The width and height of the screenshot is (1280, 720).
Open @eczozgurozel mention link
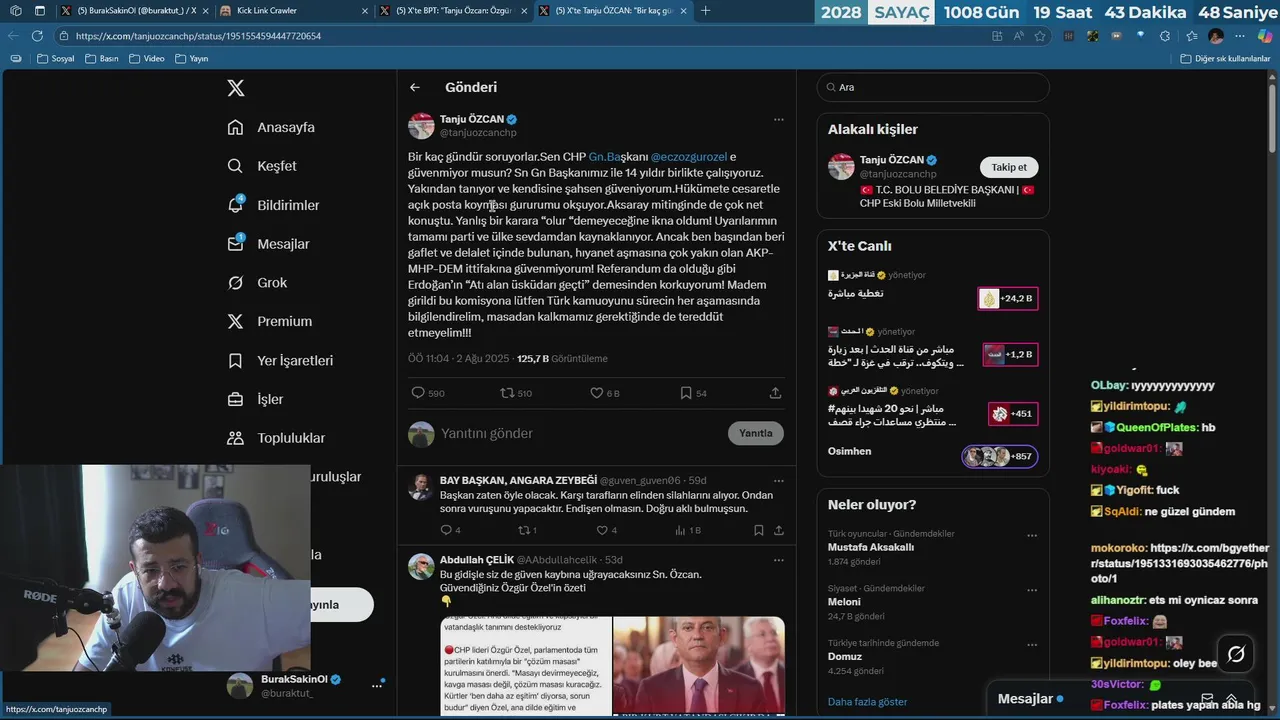coord(688,157)
